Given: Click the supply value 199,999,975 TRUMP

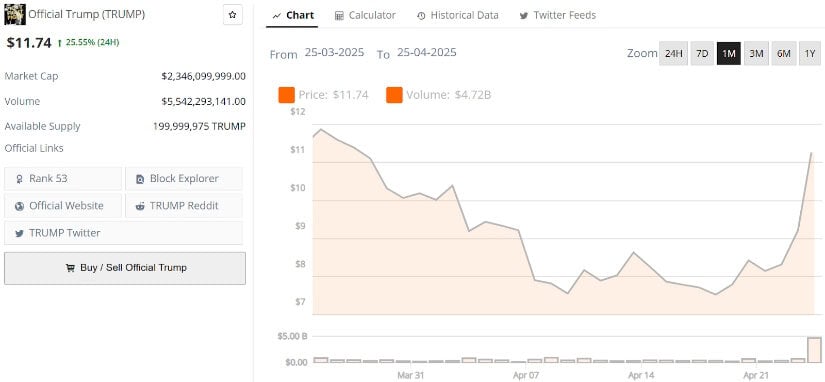Looking at the screenshot, I should [199, 127].
